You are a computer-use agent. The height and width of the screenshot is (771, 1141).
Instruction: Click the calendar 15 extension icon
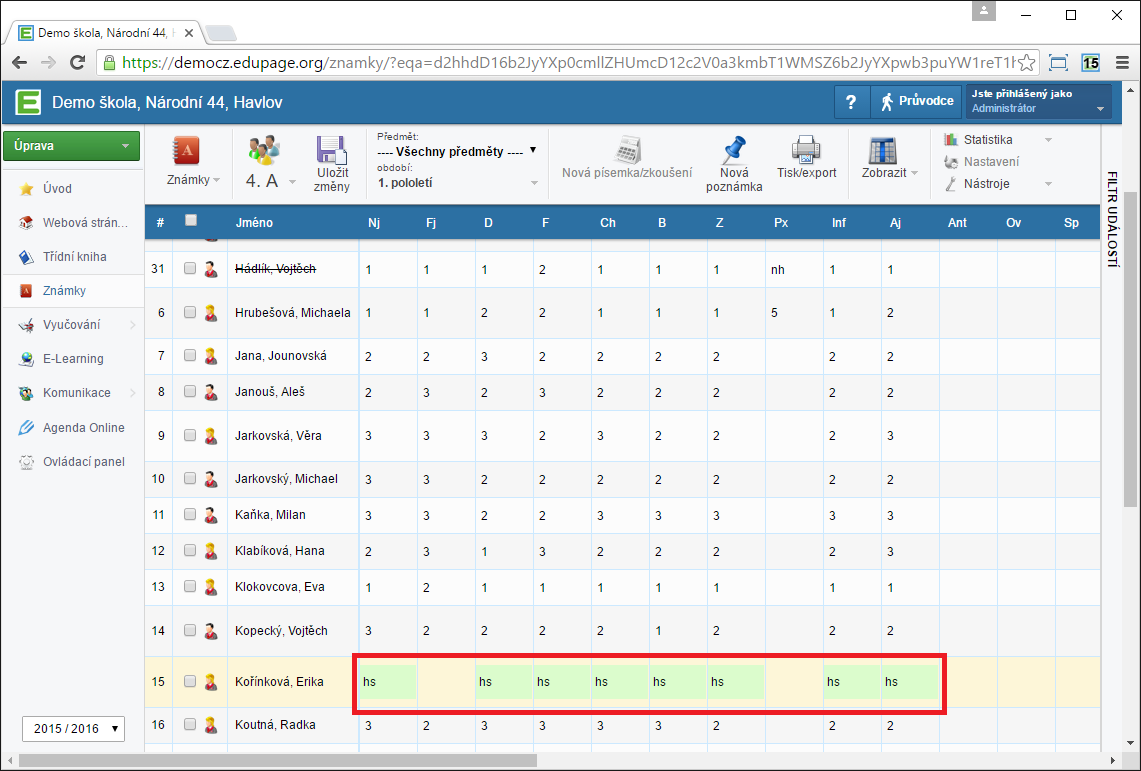(x=1090, y=63)
